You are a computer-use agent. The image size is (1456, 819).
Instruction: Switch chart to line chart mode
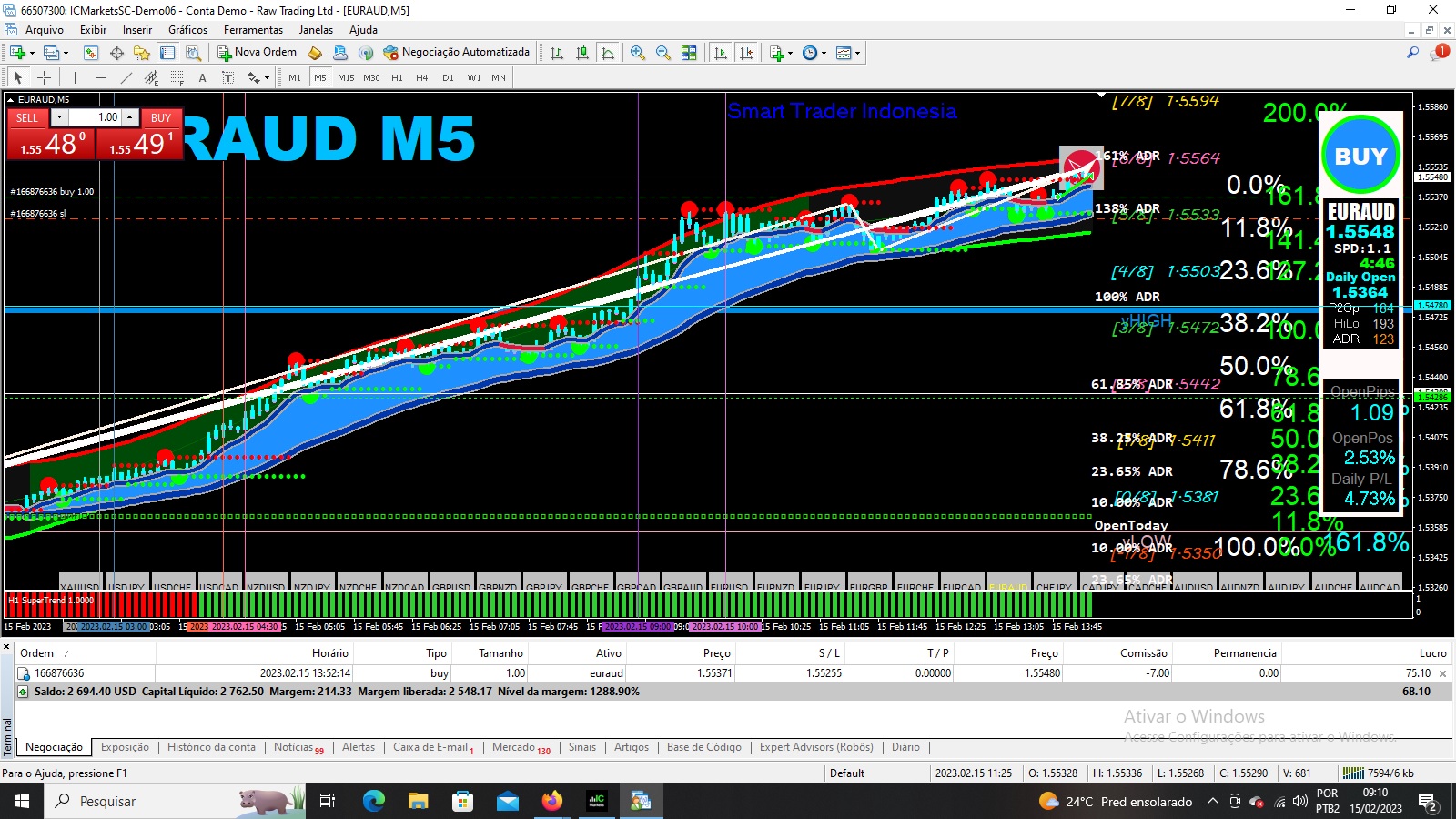pyautogui.click(x=608, y=53)
